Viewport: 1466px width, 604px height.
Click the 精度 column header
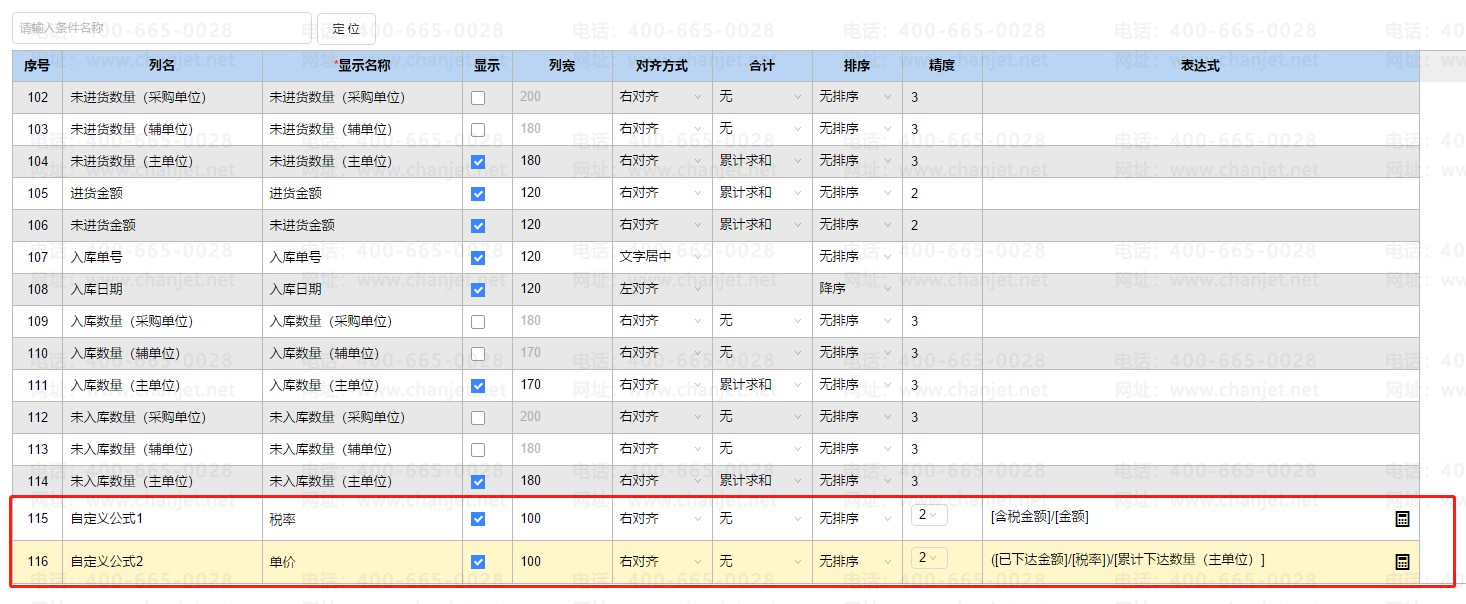(942, 66)
